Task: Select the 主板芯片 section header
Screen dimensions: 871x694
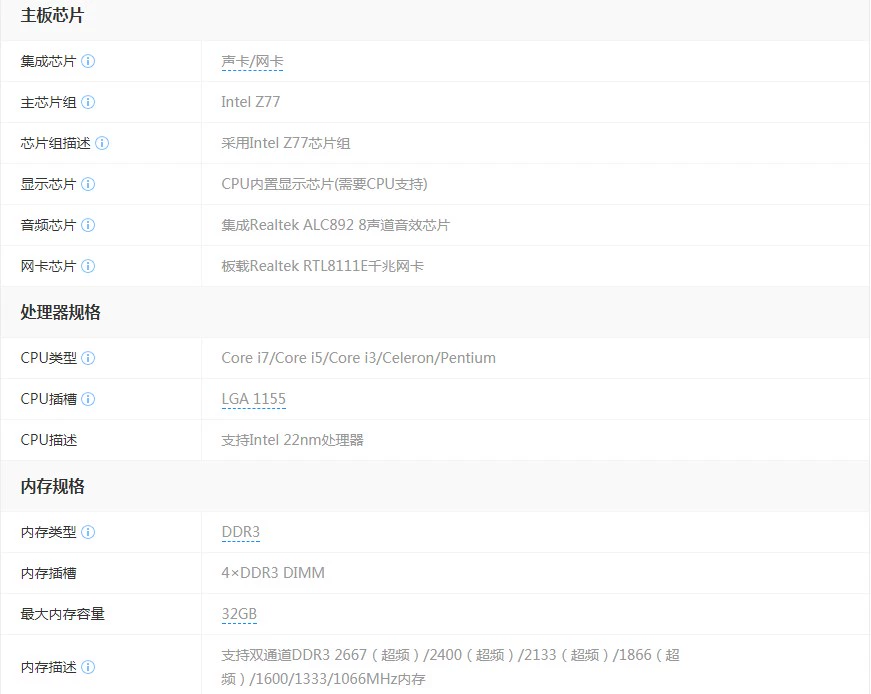Action: pos(53,15)
